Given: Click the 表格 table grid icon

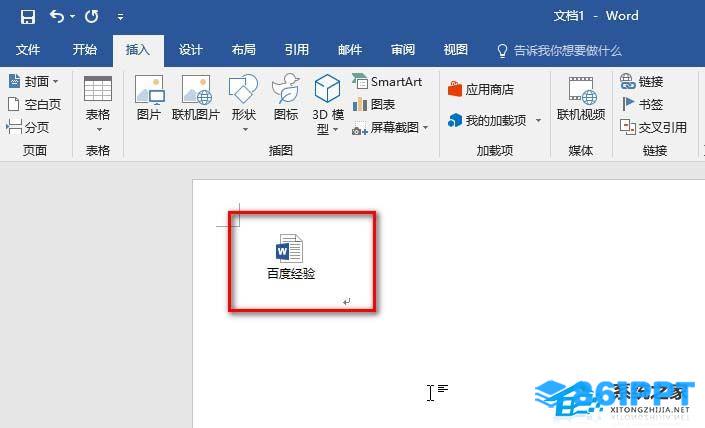Looking at the screenshot, I should pyautogui.click(x=98, y=89).
